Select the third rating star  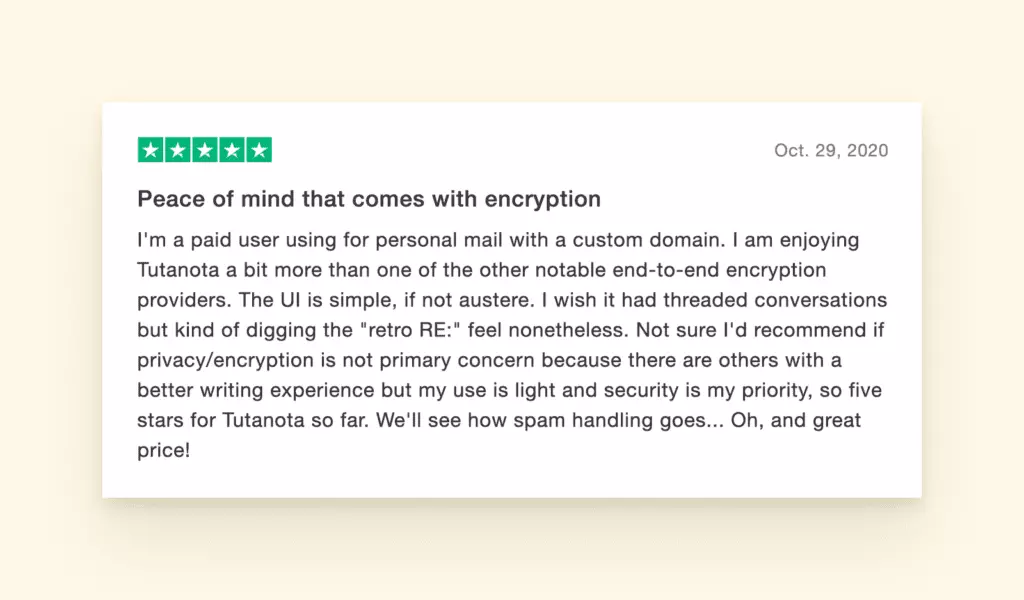point(205,151)
